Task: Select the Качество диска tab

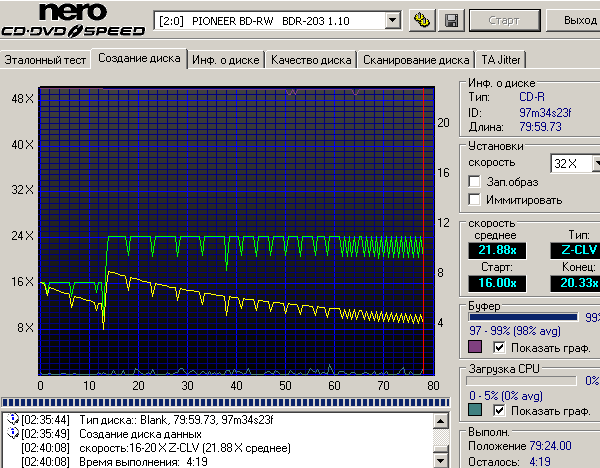Action: pyautogui.click(x=311, y=60)
